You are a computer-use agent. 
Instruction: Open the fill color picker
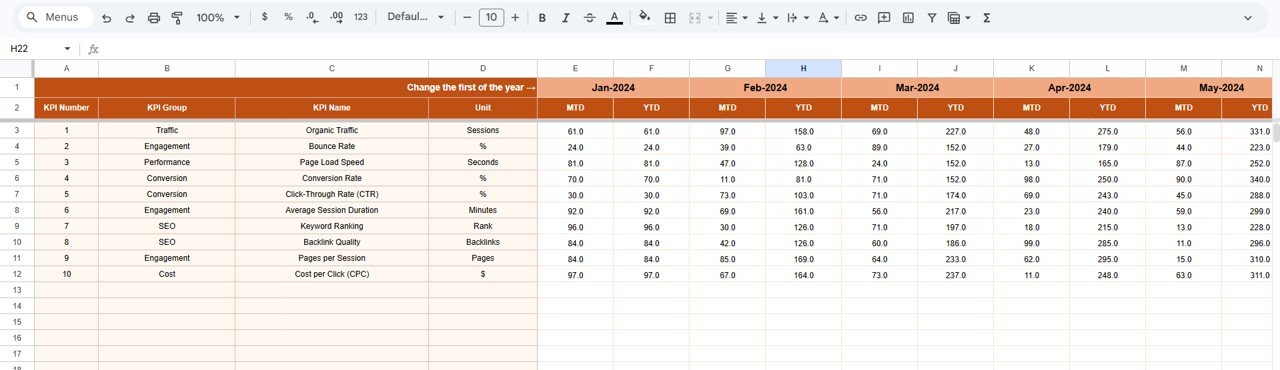[x=645, y=18]
